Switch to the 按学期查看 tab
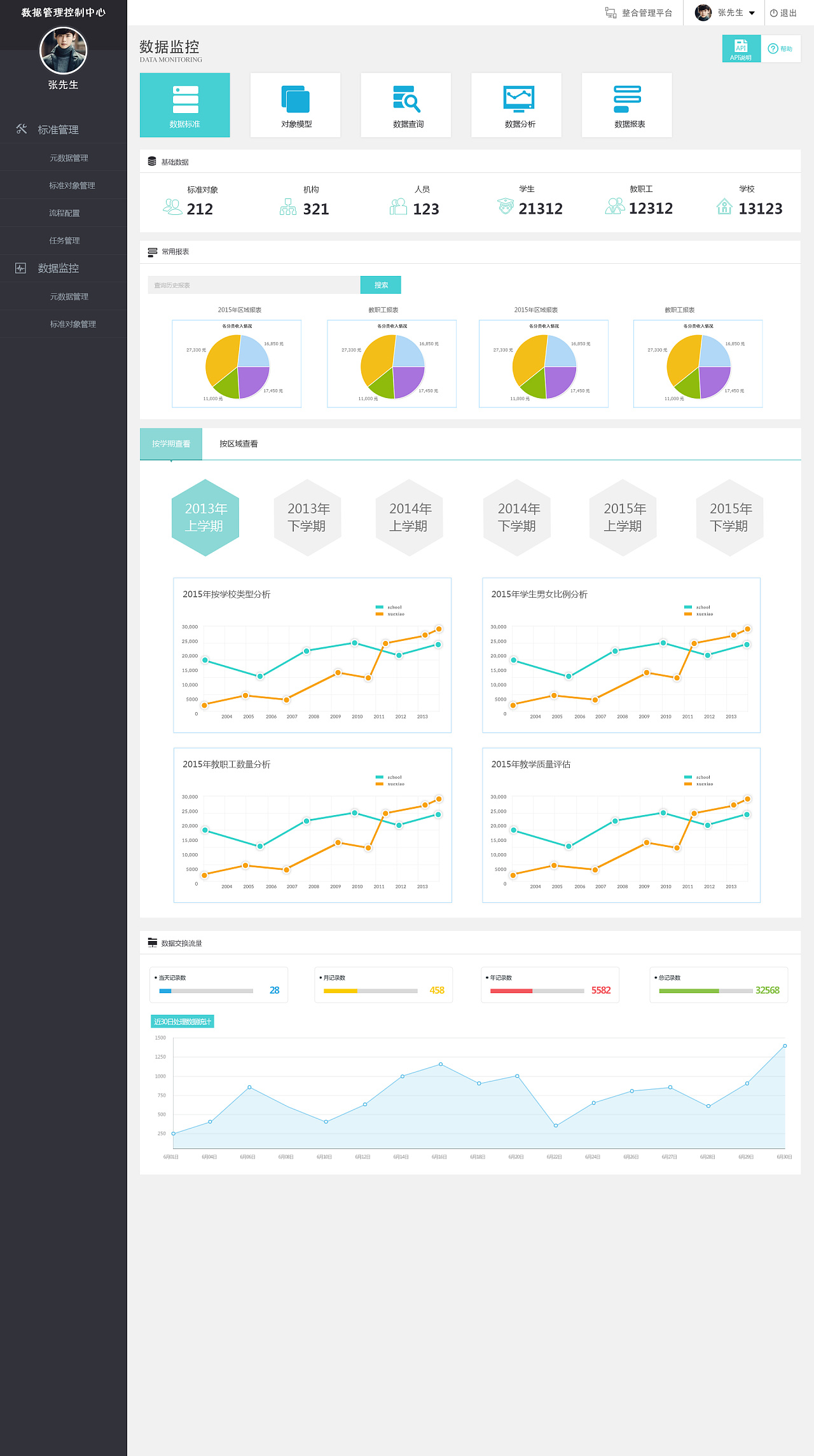 point(171,444)
